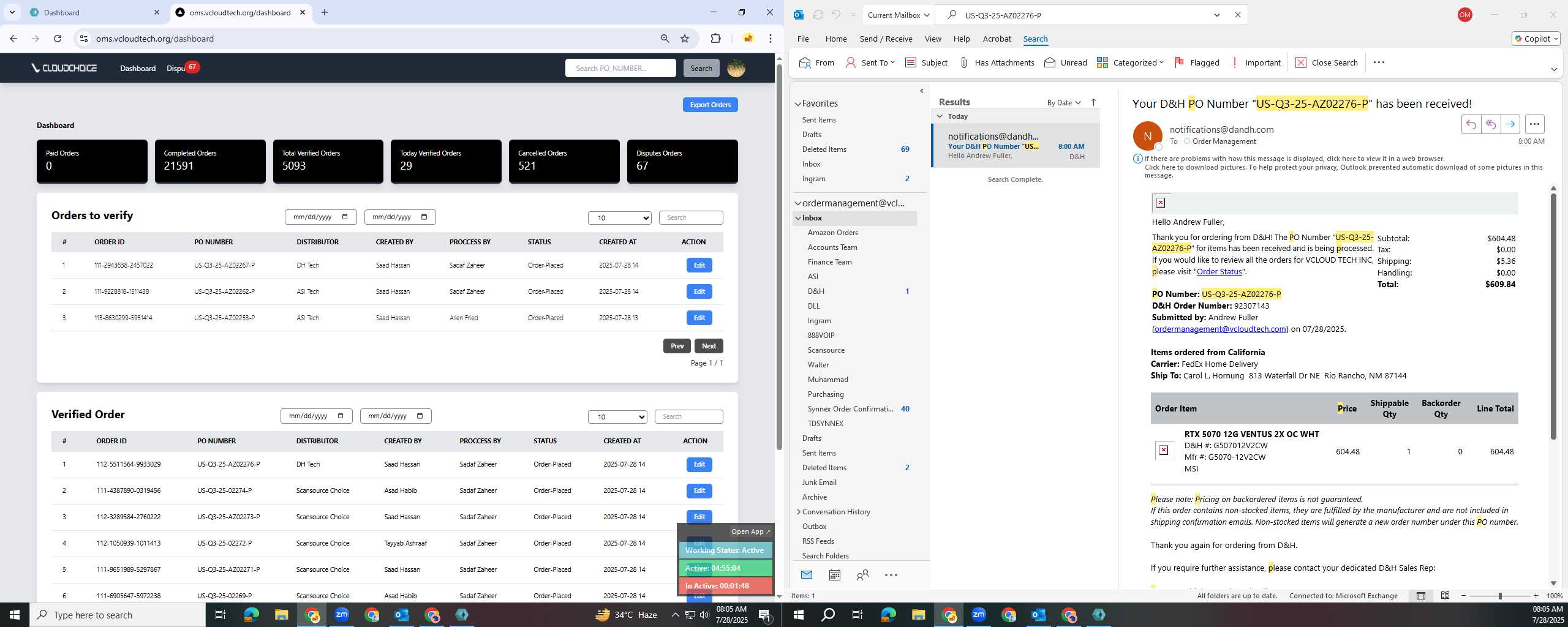
Task: Open Chrome zoom magnifier icon in address bar
Action: [x=665, y=39]
